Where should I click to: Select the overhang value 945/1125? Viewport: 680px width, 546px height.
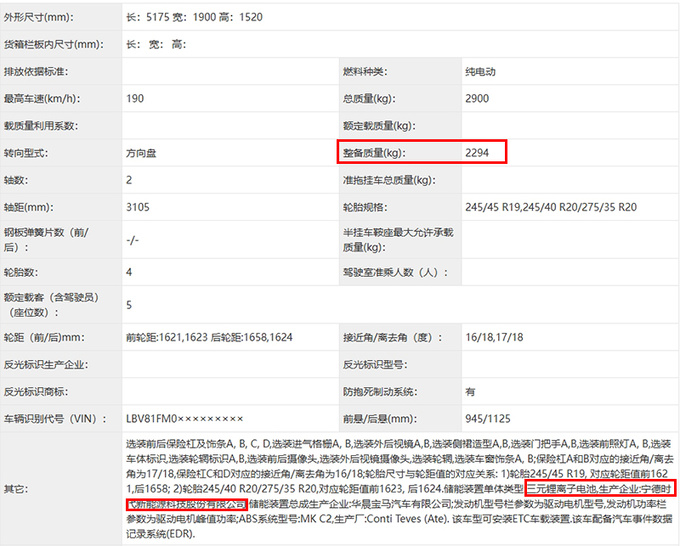pos(488,419)
